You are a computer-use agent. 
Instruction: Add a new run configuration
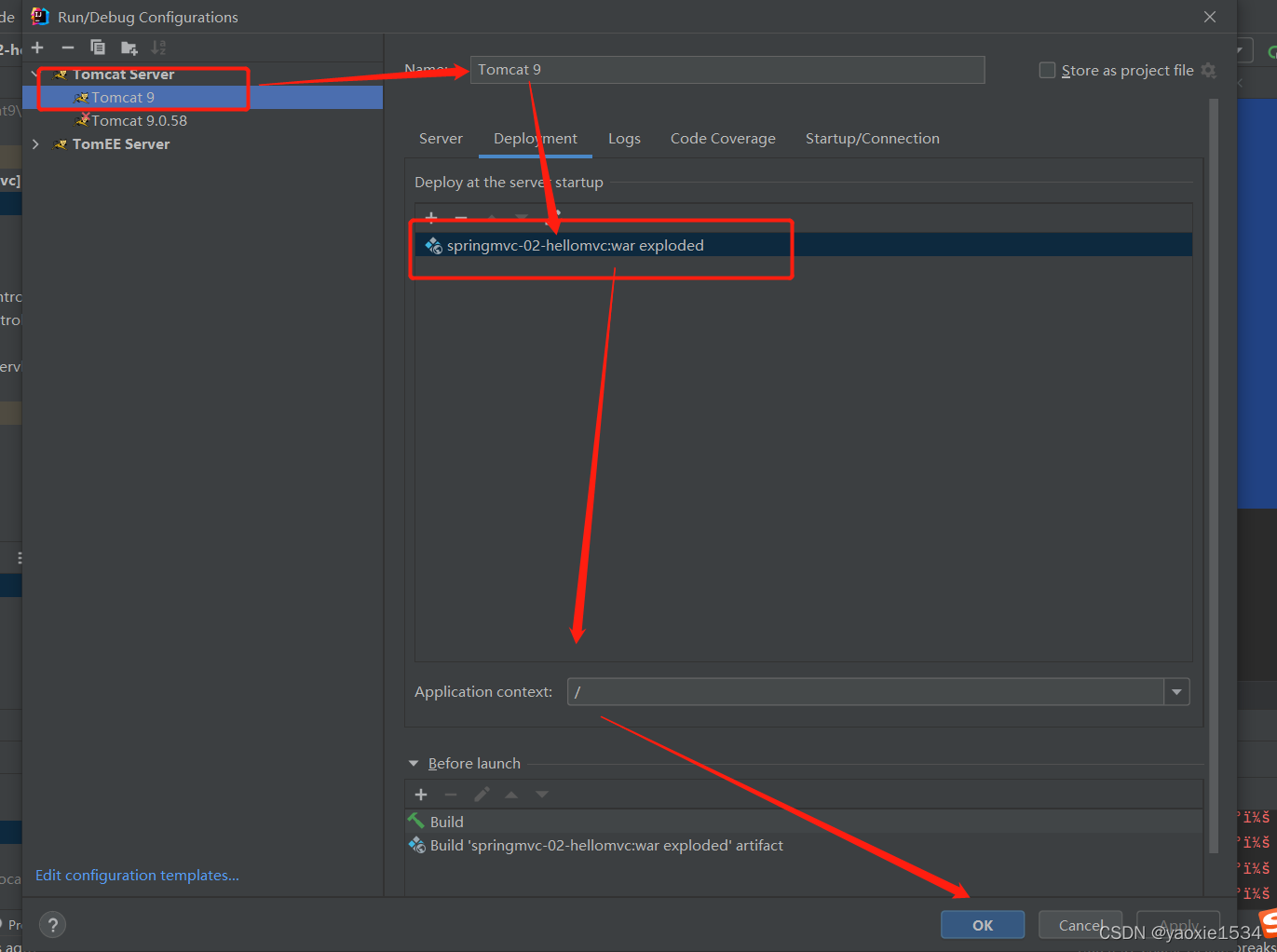tap(37, 48)
